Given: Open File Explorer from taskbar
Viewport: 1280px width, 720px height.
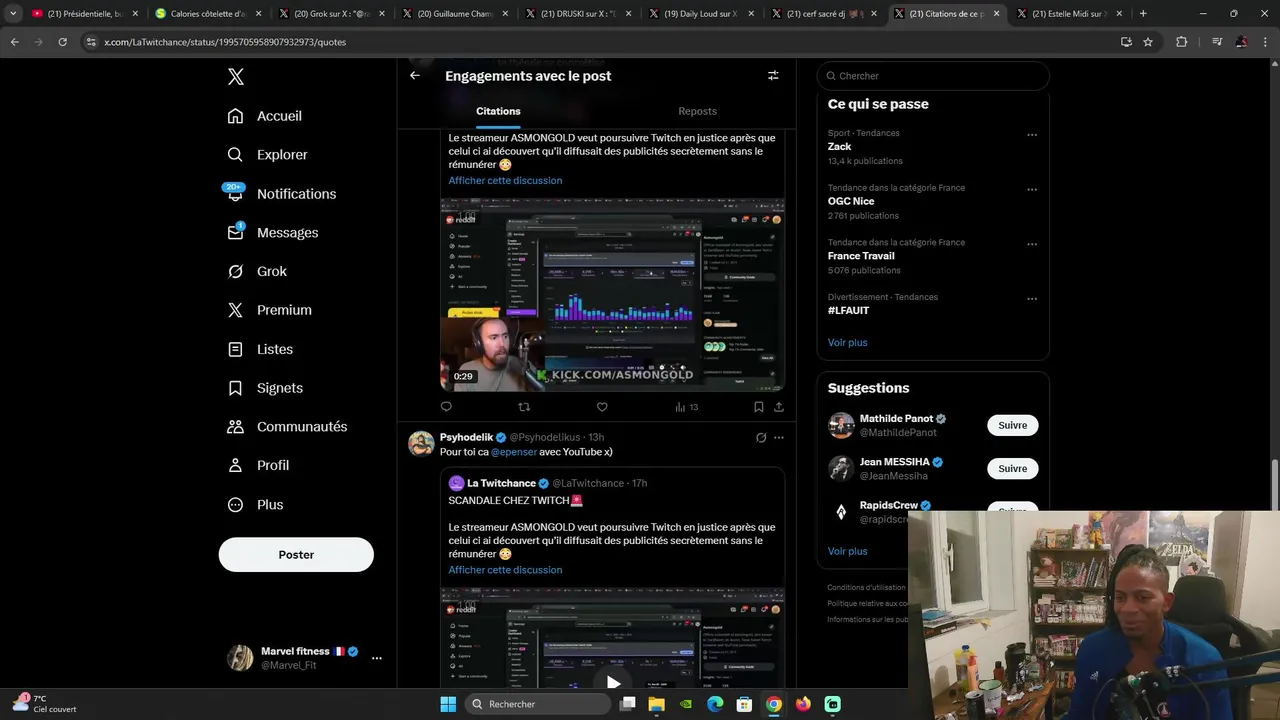Looking at the screenshot, I should [x=656, y=704].
